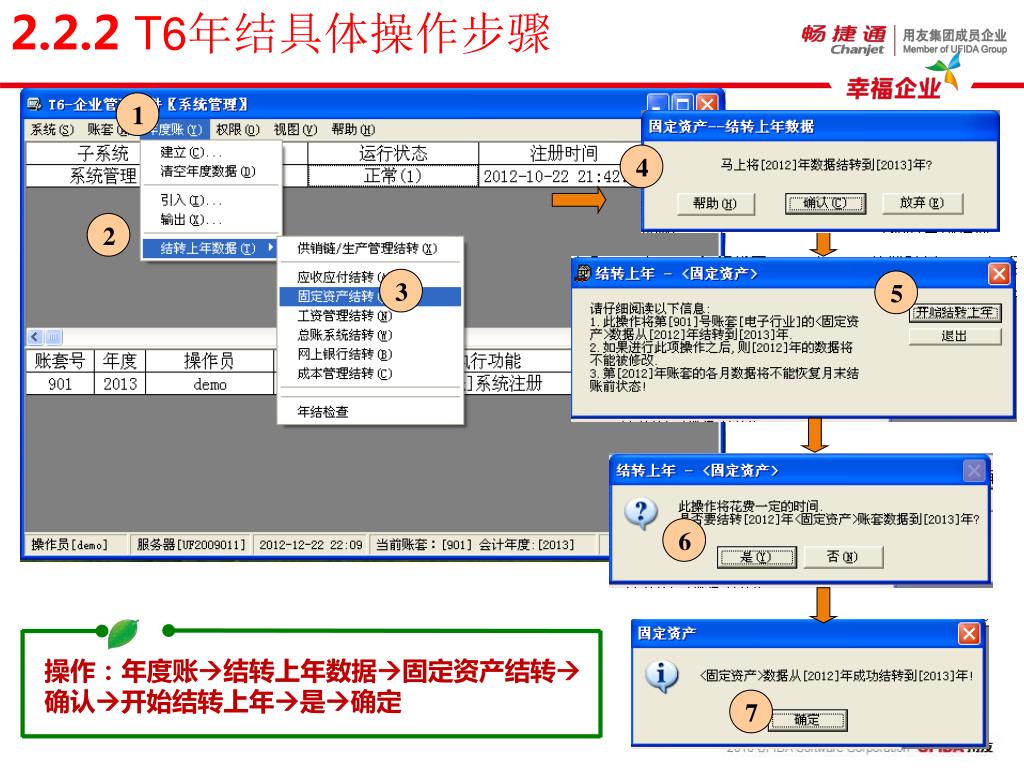The image size is (1024, 768).
Task: Maximize the T6 system management window
Action: click(x=682, y=104)
